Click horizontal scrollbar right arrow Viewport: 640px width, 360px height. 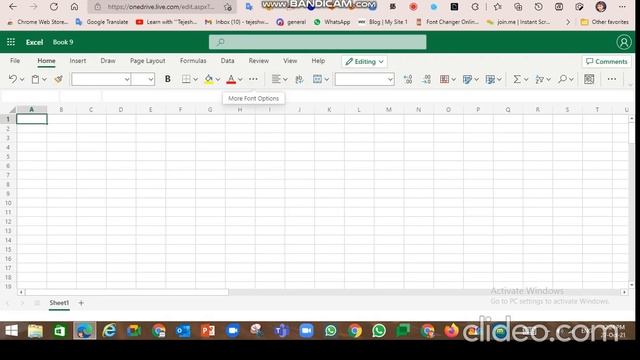(624, 292)
